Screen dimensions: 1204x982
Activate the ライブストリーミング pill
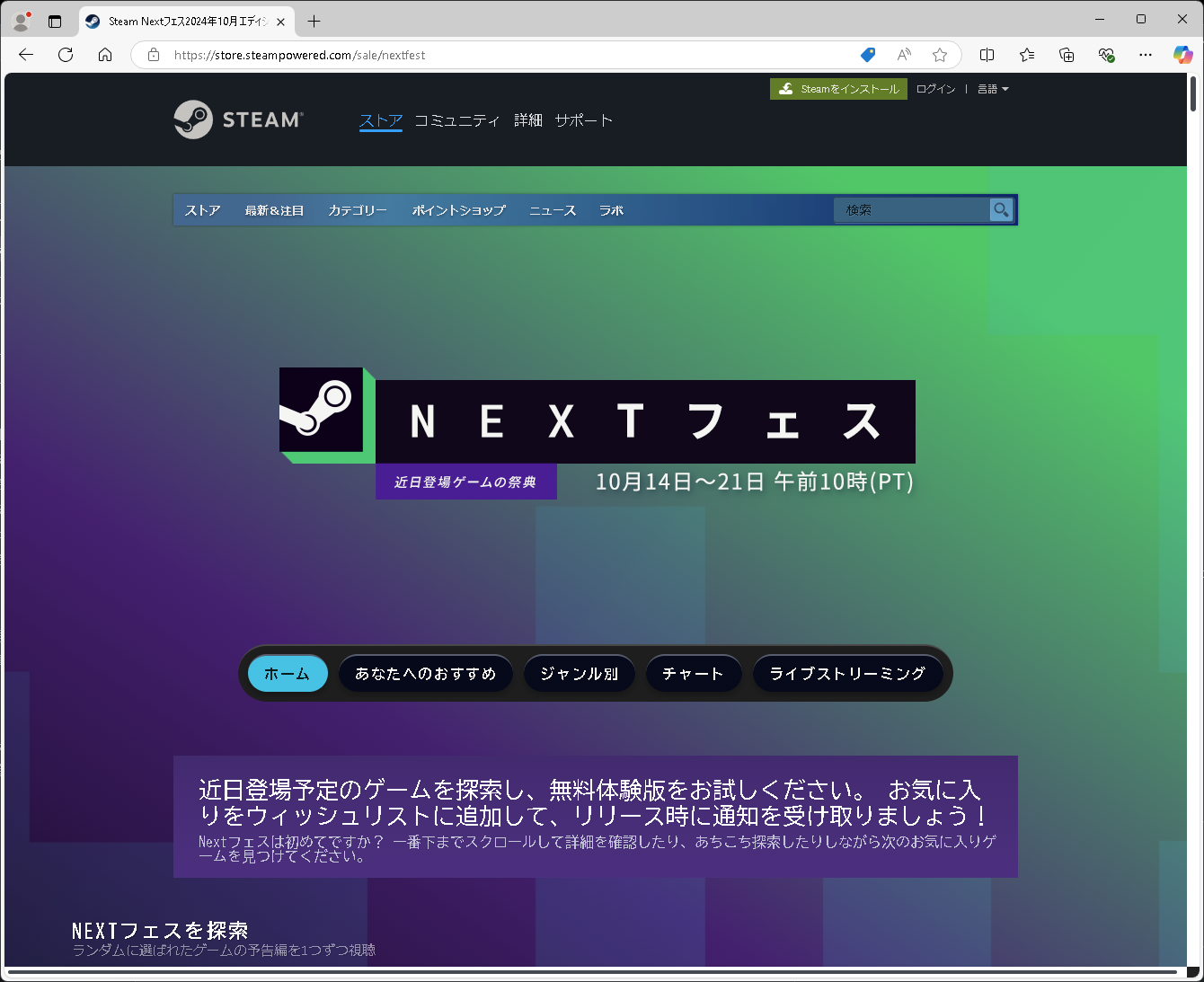[x=848, y=673]
